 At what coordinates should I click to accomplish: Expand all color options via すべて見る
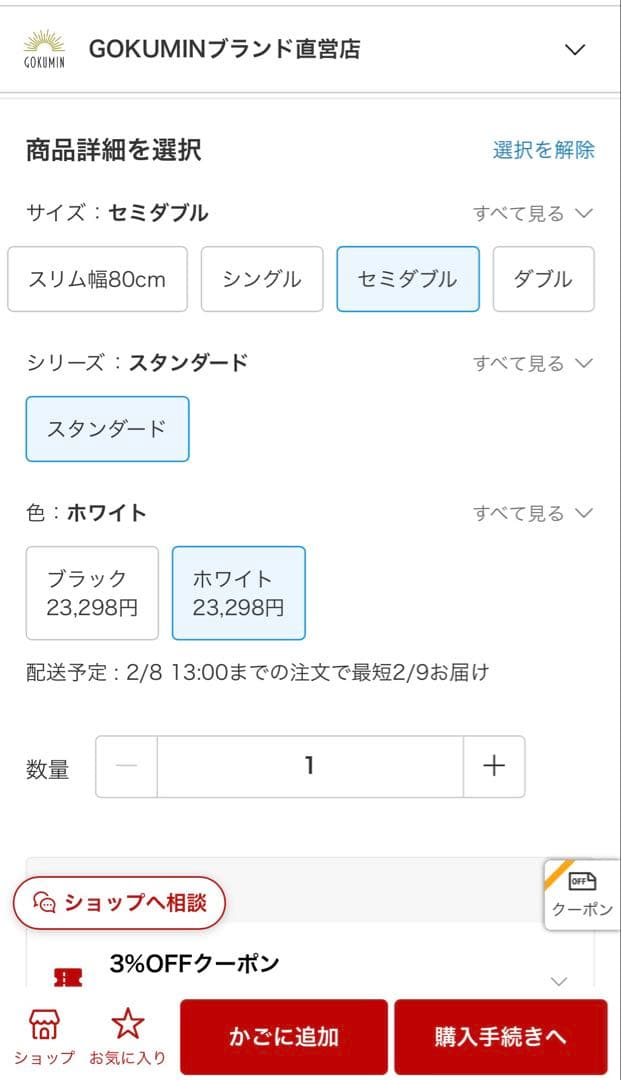pyautogui.click(x=533, y=513)
